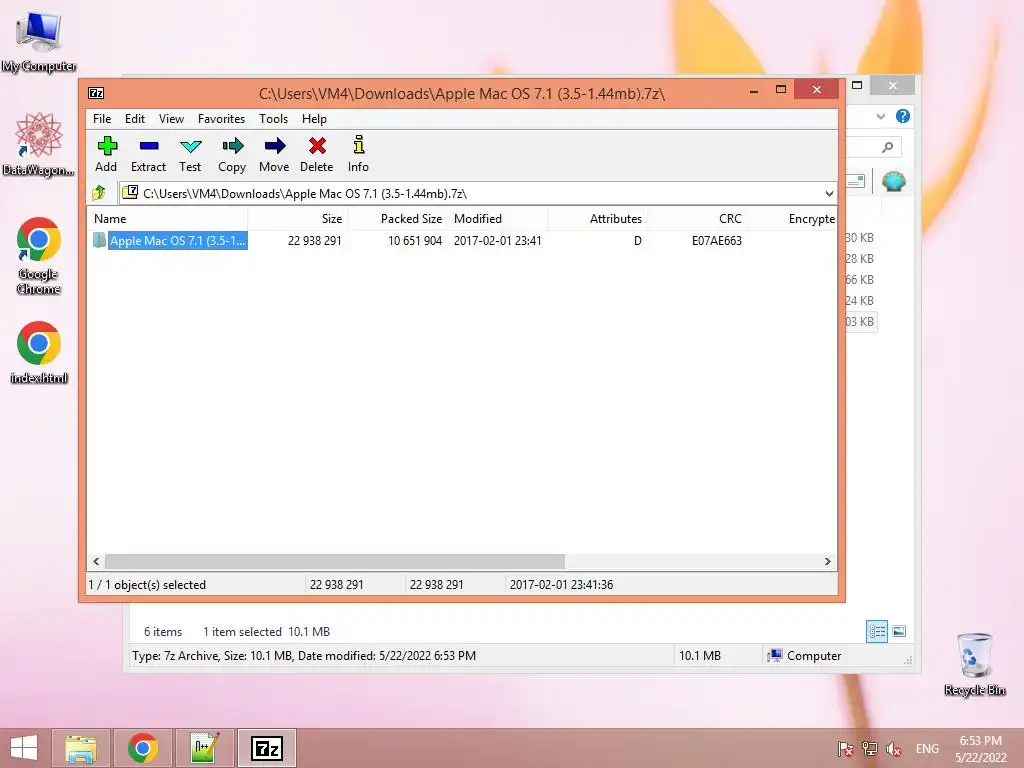Click the packed size 10 651 904

point(415,240)
